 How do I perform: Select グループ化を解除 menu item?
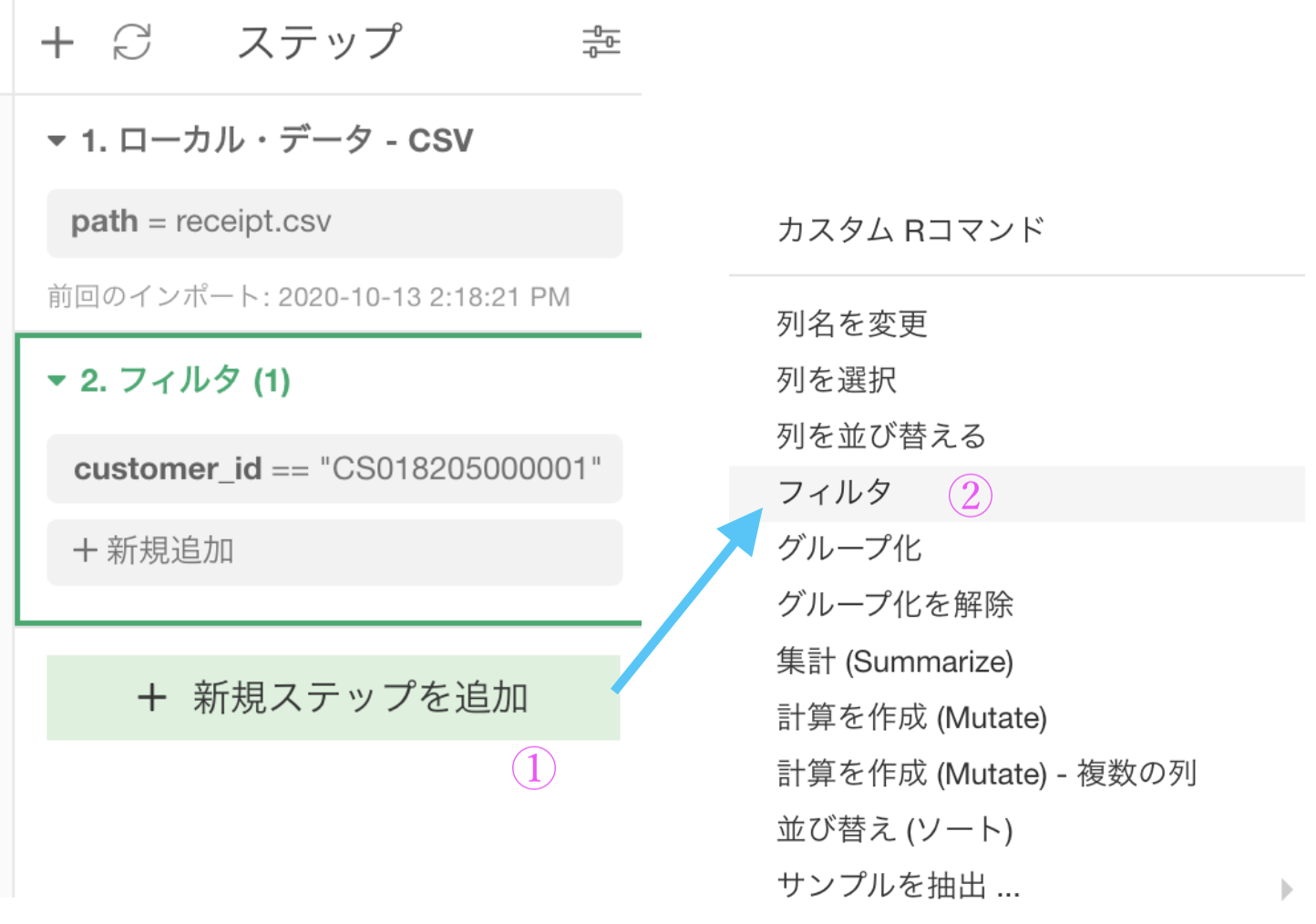[x=895, y=604]
